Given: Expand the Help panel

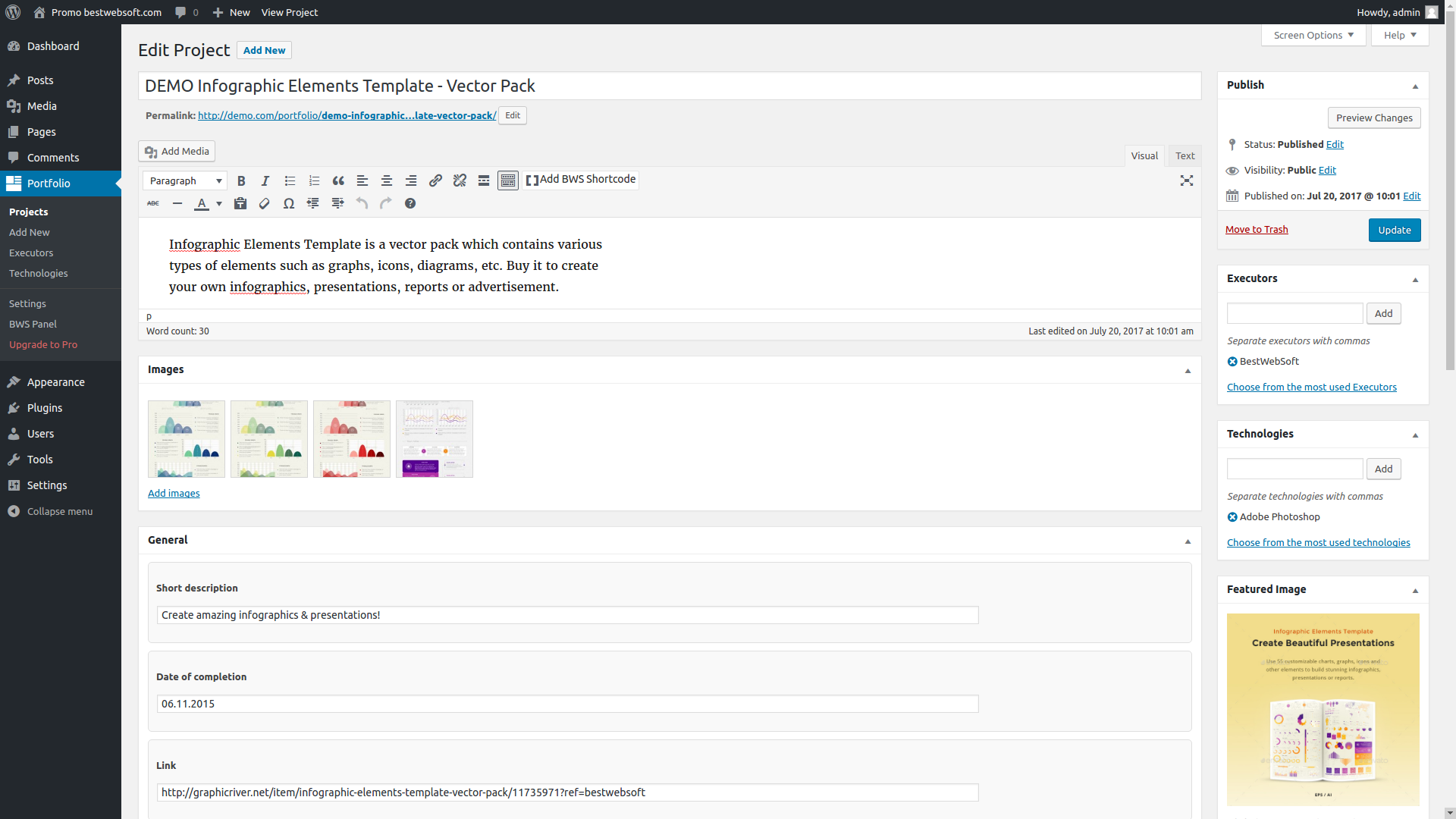Looking at the screenshot, I should (1400, 35).
